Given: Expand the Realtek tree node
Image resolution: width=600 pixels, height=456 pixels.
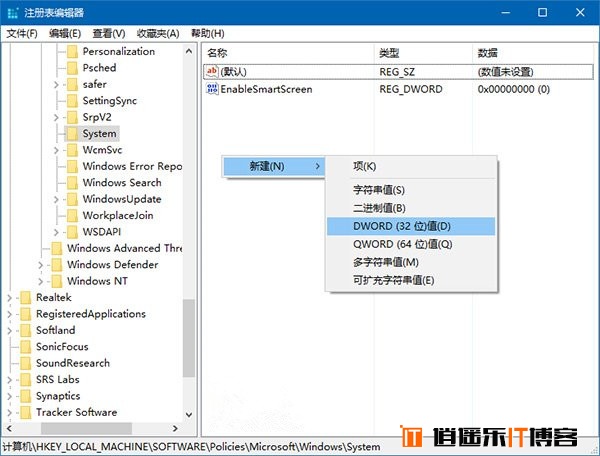Looking at the screenshot, I should coord(10,298).
